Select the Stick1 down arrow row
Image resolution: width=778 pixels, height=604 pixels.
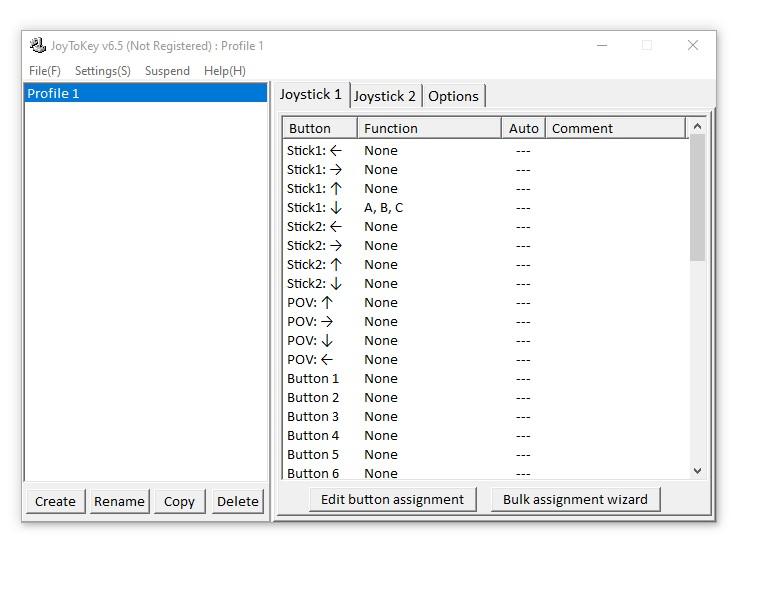click(486, 207)
